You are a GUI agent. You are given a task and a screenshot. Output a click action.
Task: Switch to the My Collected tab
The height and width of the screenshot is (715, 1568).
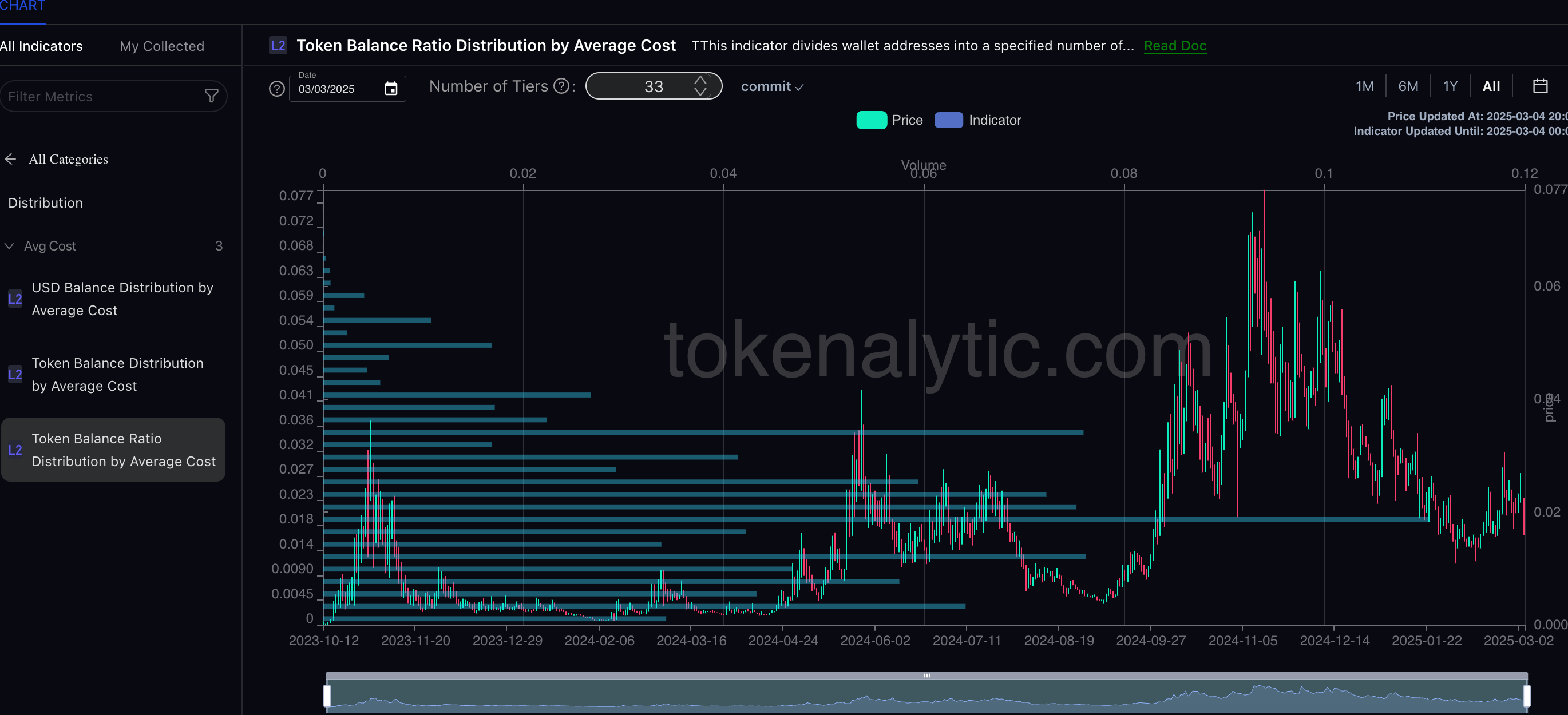162,46
